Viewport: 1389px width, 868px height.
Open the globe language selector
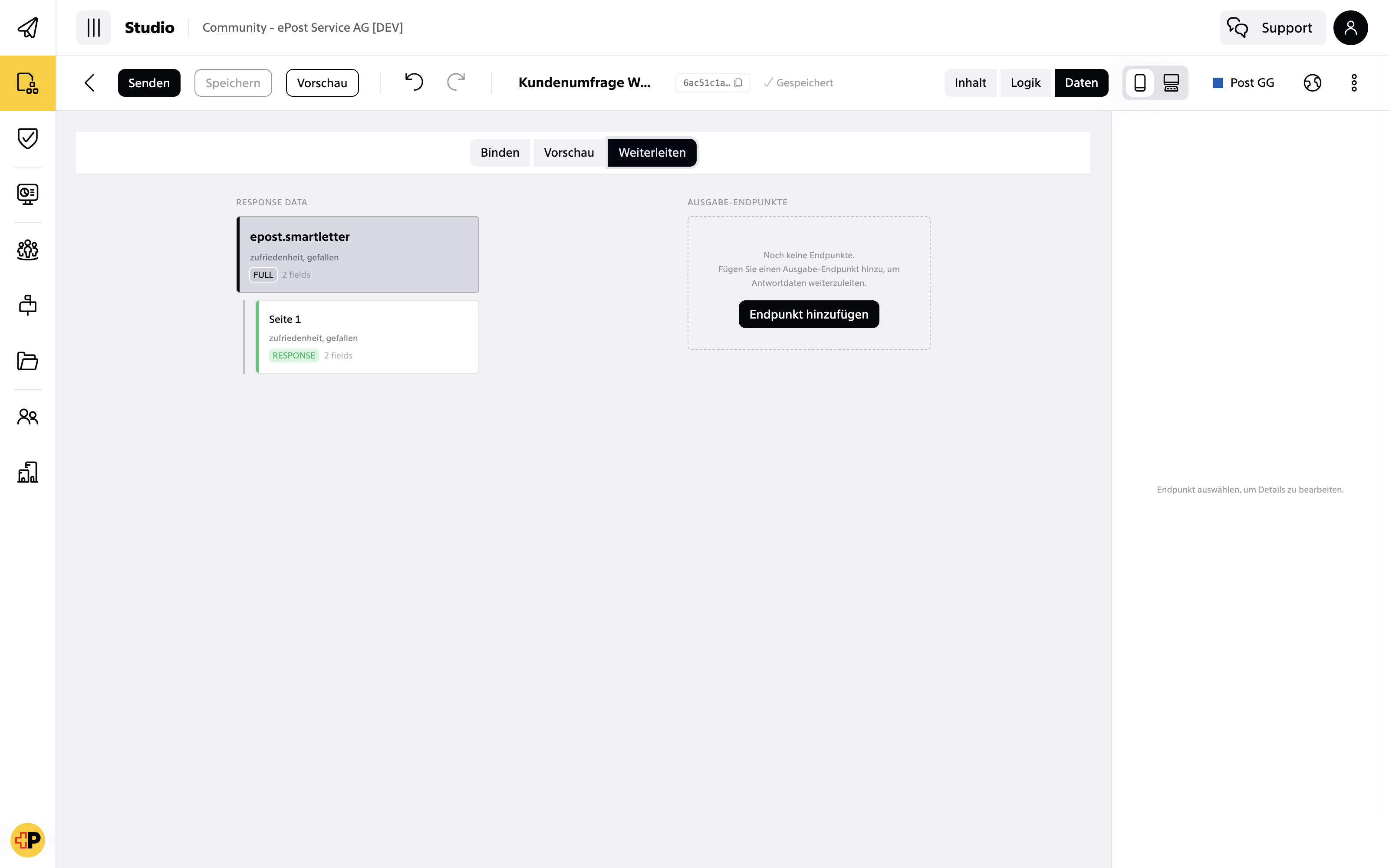[1312, 82]
